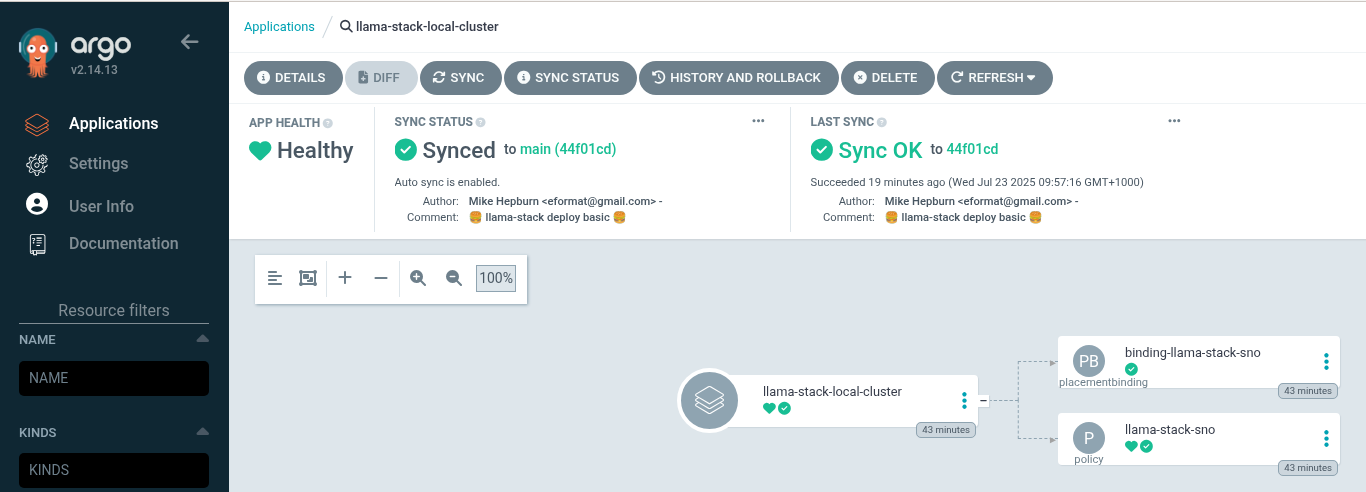The width and height of the screenshot is (1366, 492).
Task: Click the Settings gear icon in sidebar
Action: point(37,165)
